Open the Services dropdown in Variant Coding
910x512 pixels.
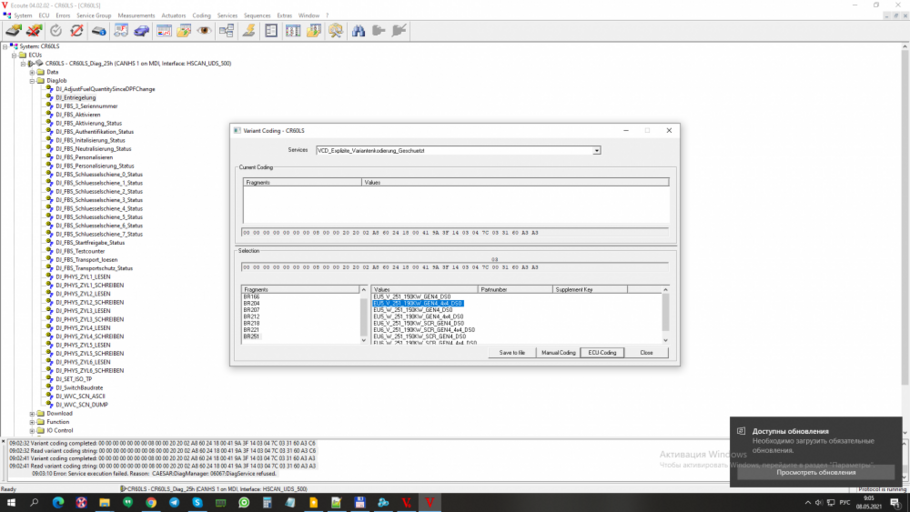[596, 150]
